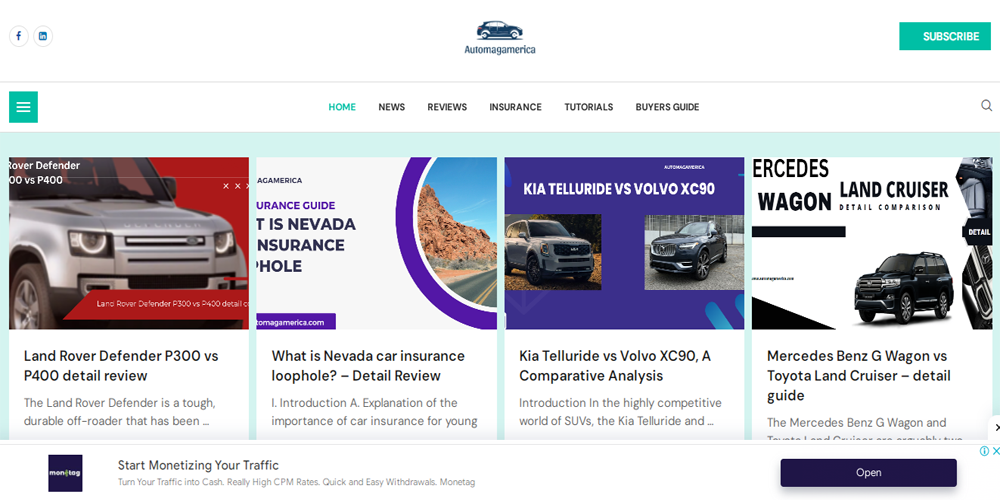Click the Monetag ad logo
Image resolution: width=1000 pixels, height=500 pixels.
tap(65, 473)
